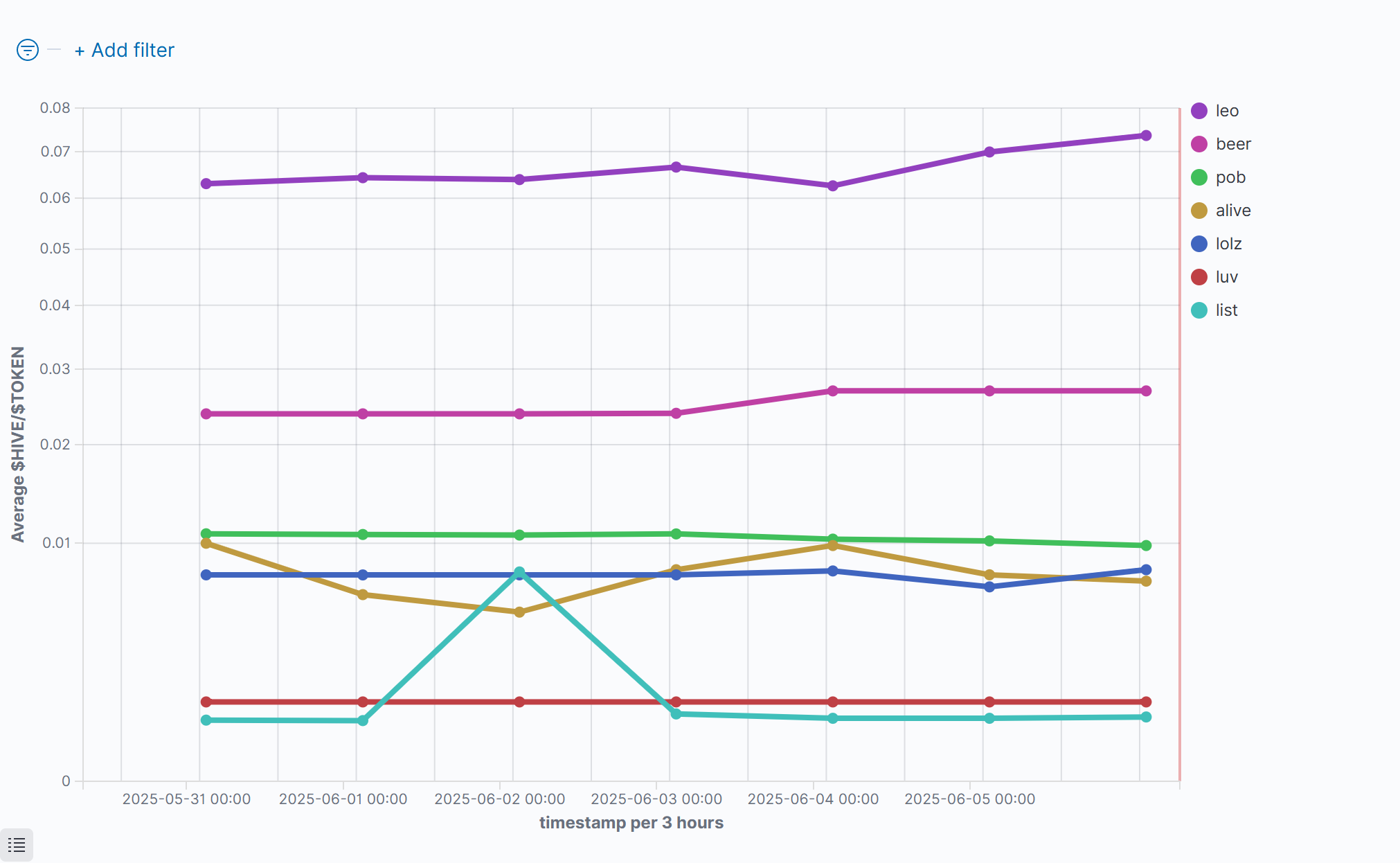Open the filter options menu icon
The height and width of the screenshot is (863, 1400).
pos(28,50)
